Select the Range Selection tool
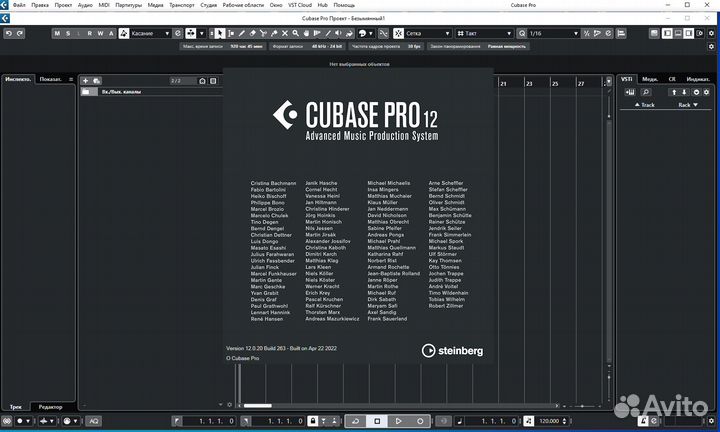 pos(231,34)
